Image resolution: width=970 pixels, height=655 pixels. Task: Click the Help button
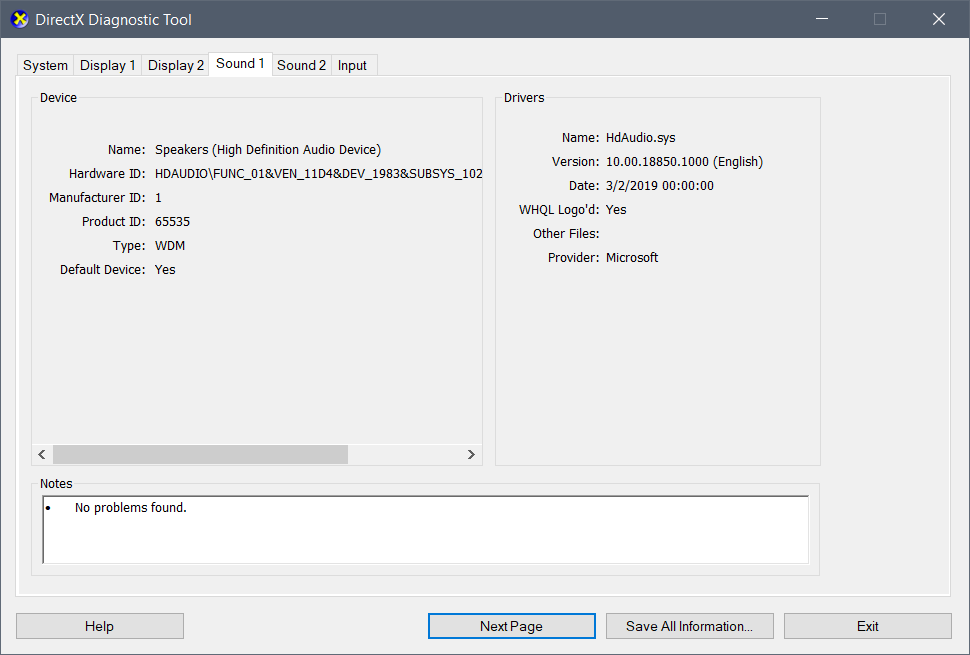click(100, 626)
